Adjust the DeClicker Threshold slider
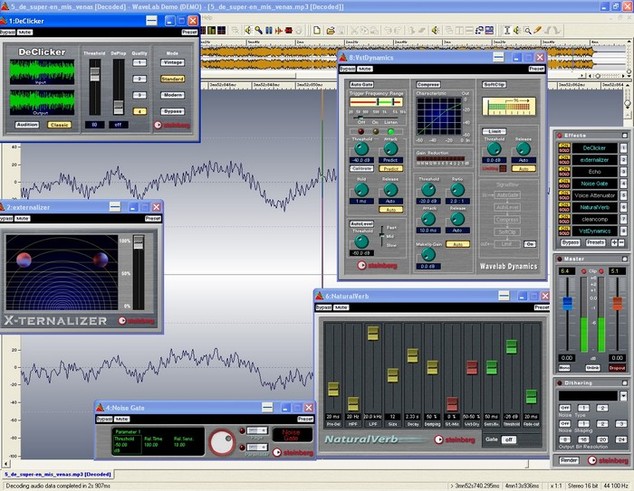Screen dimensions: 634x491 95,74
